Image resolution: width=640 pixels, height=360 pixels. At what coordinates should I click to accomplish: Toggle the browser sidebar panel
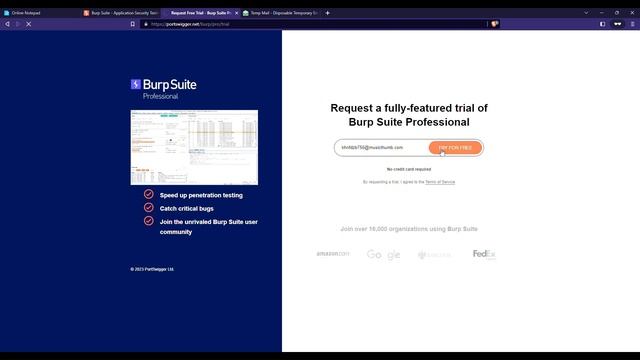click(602, 24)
